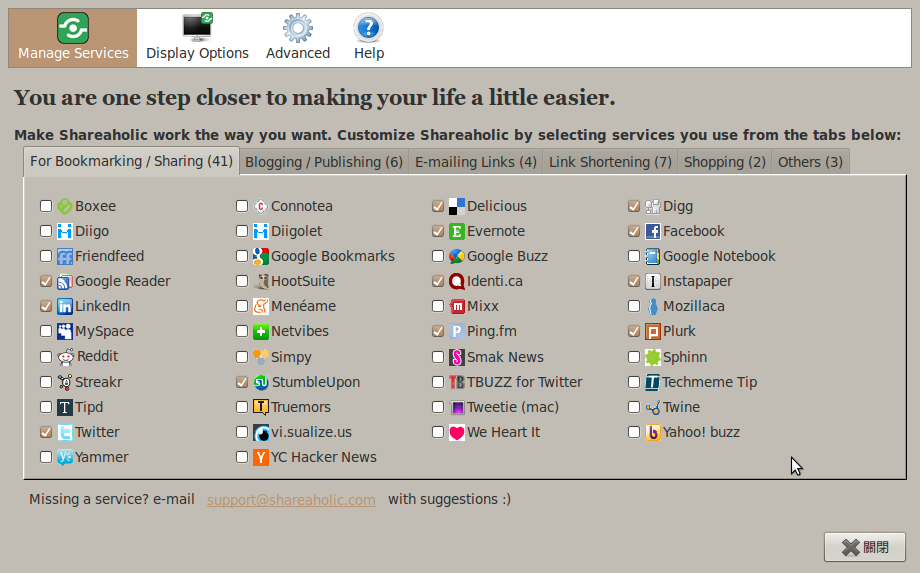The width and height of the screenshot is (920, 573).
Task: Uncheck the Ping.fm checkbox
Action: 438,331
